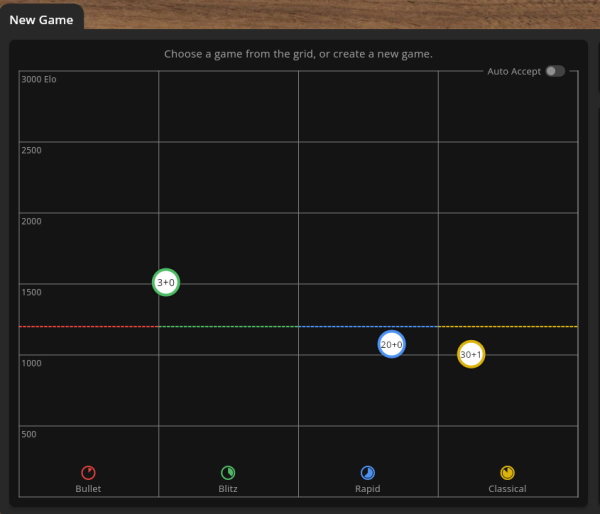Click the 1000 rating axis label
The width and height of the screenshot is (600, 514).
coord(31,363)
